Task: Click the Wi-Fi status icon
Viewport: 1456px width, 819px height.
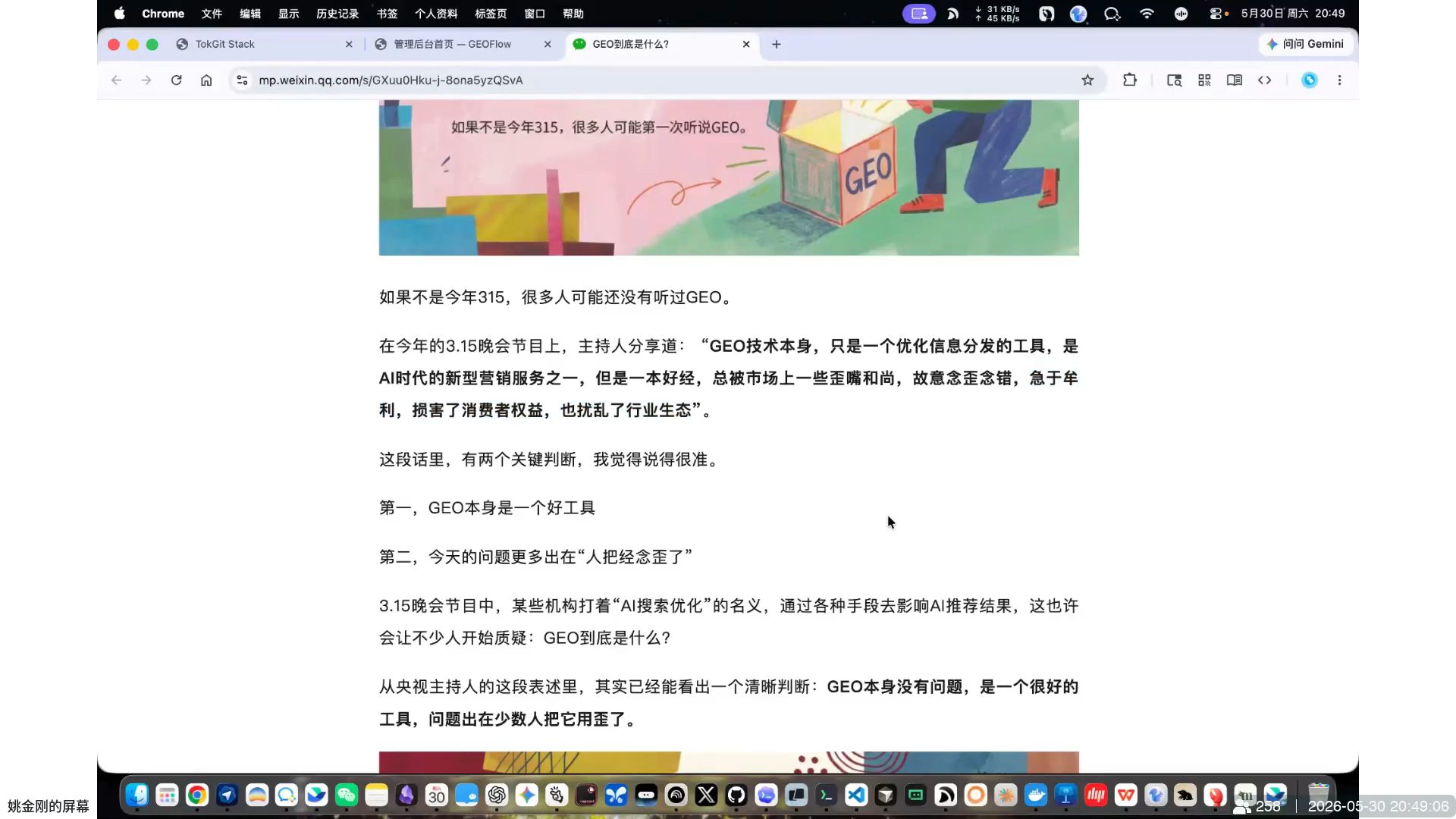Action: (x=1147, y=14)
